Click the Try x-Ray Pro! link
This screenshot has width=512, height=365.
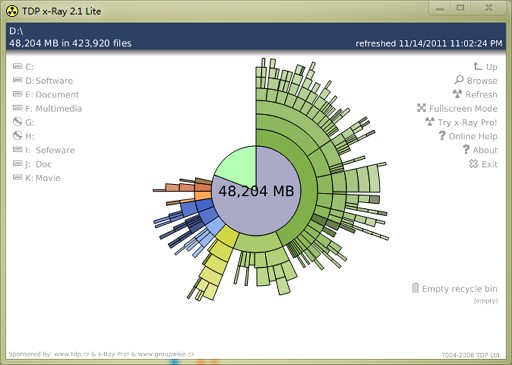click(x=467, y=122)
